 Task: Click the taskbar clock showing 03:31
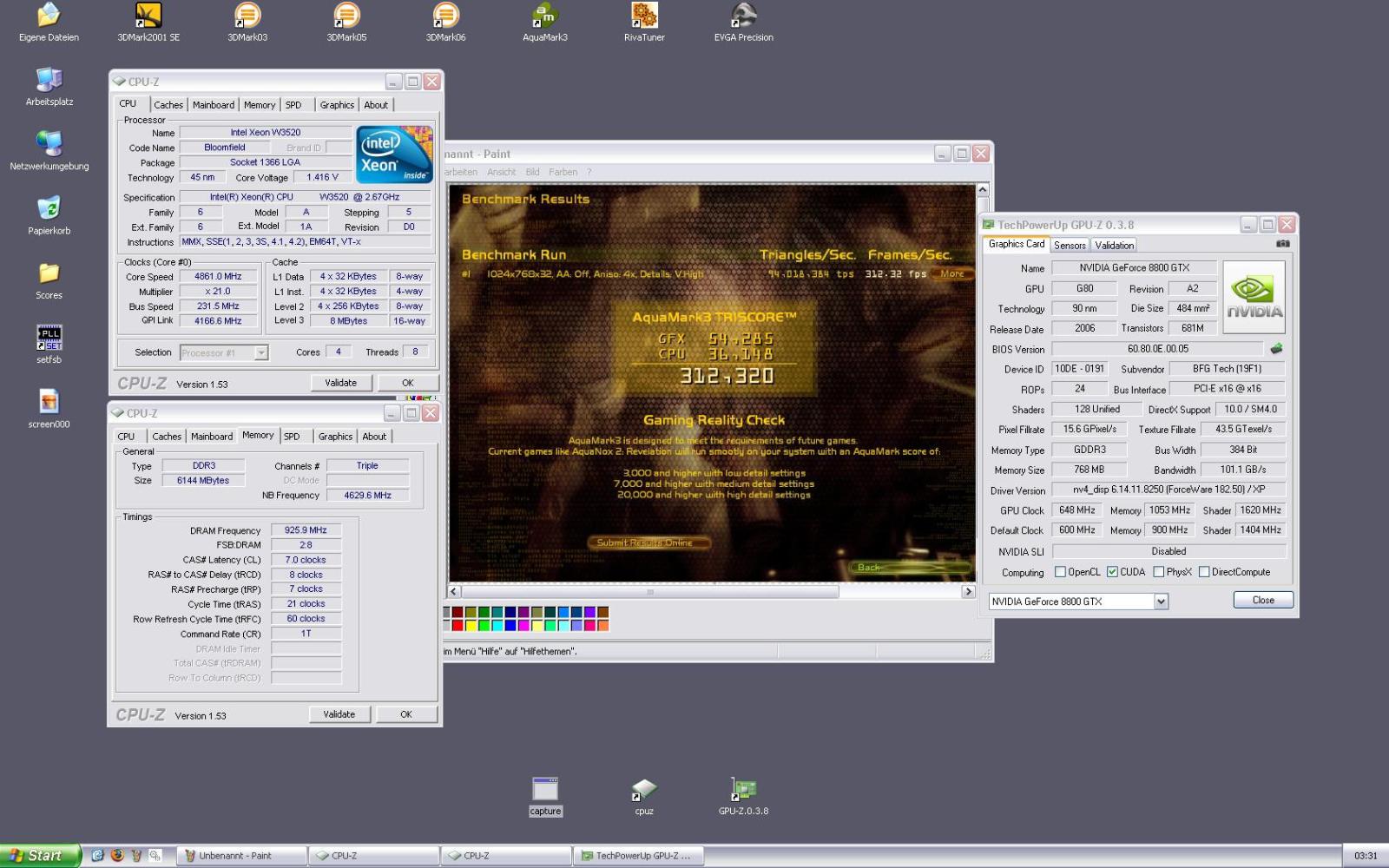click(1366, 856)
